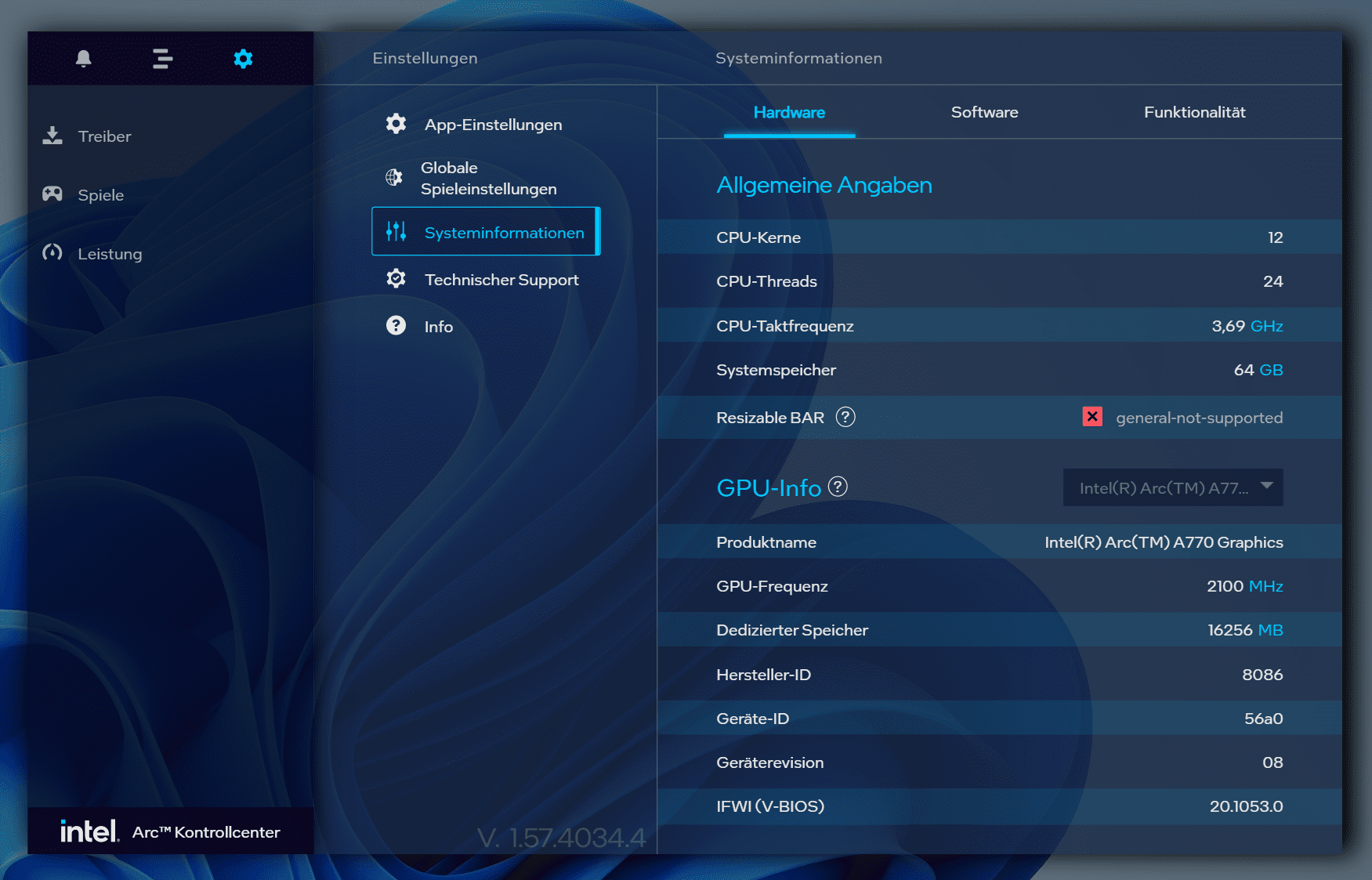Expand the GPU selection dropdown Intel(R) Arc(TM) A77...

click(x=1173, y=487)
